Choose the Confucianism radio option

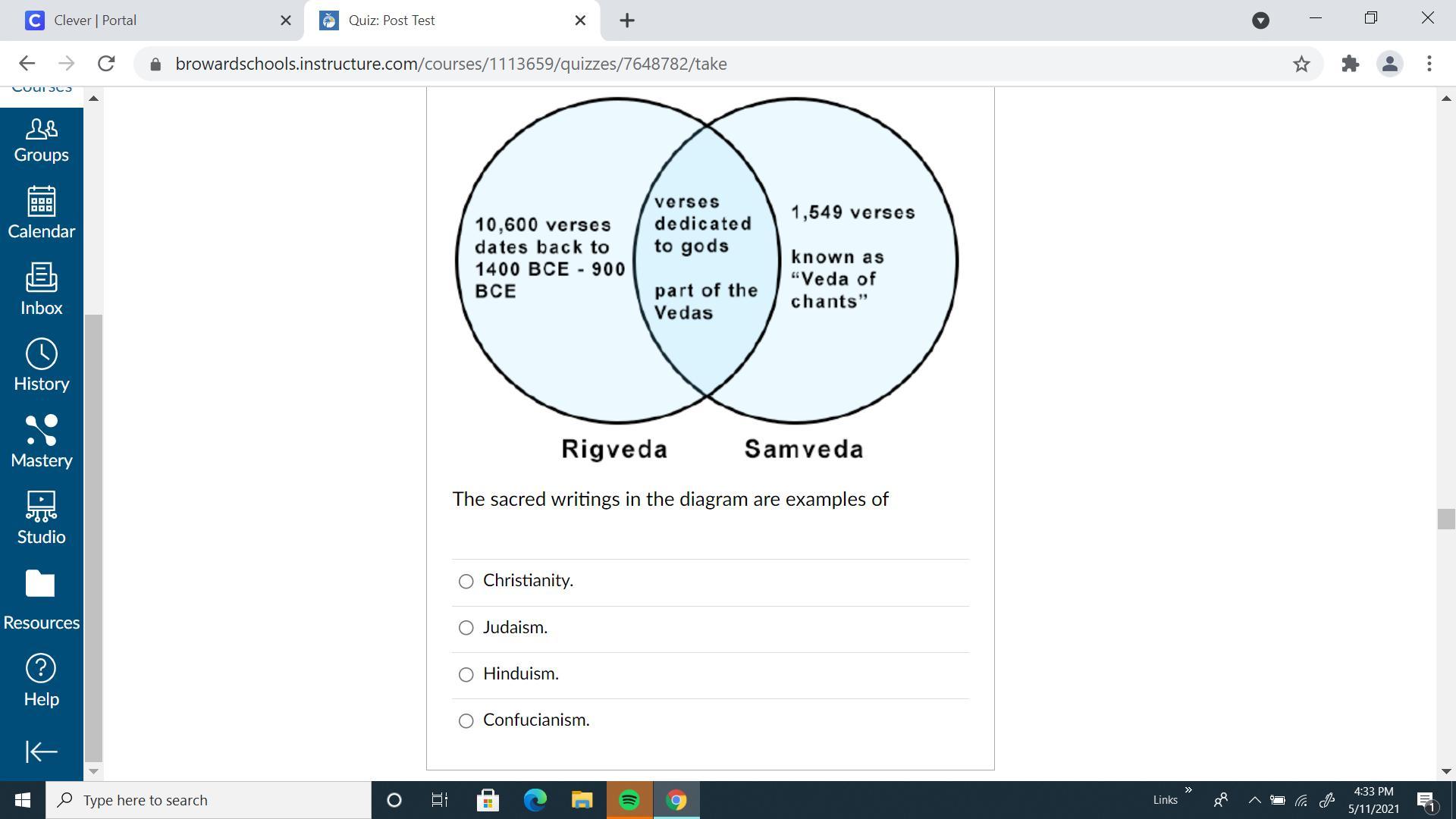click(466, 721)
